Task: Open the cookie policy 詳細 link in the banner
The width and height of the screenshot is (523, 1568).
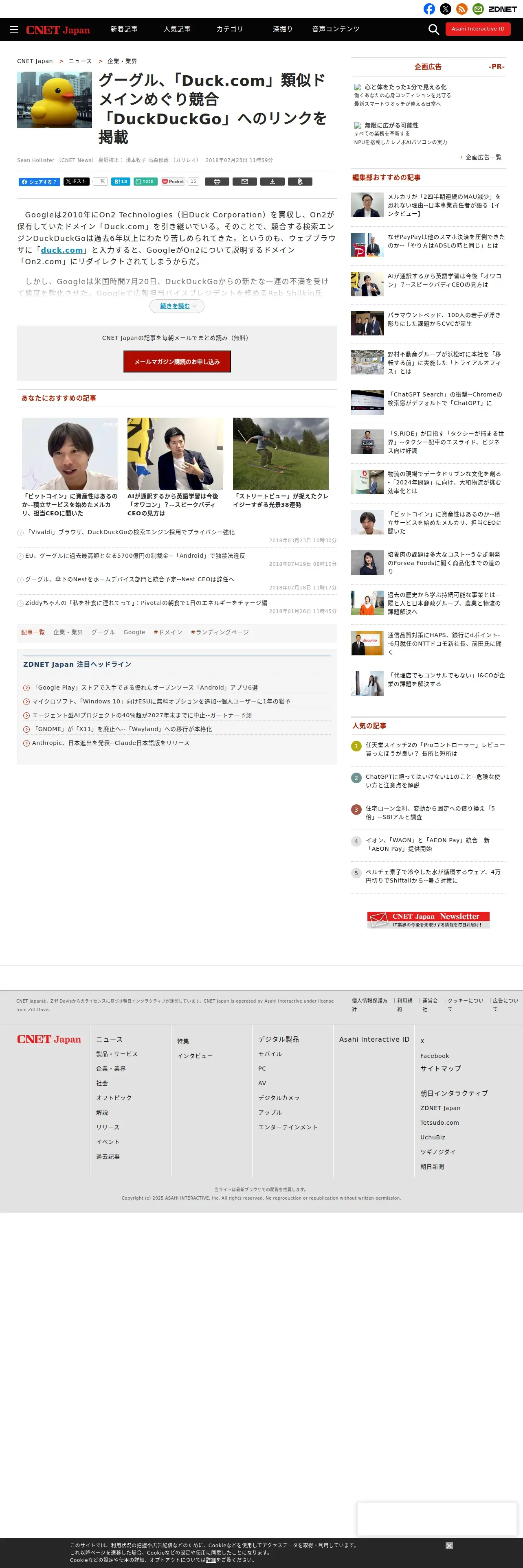Action: point(211,1560)
